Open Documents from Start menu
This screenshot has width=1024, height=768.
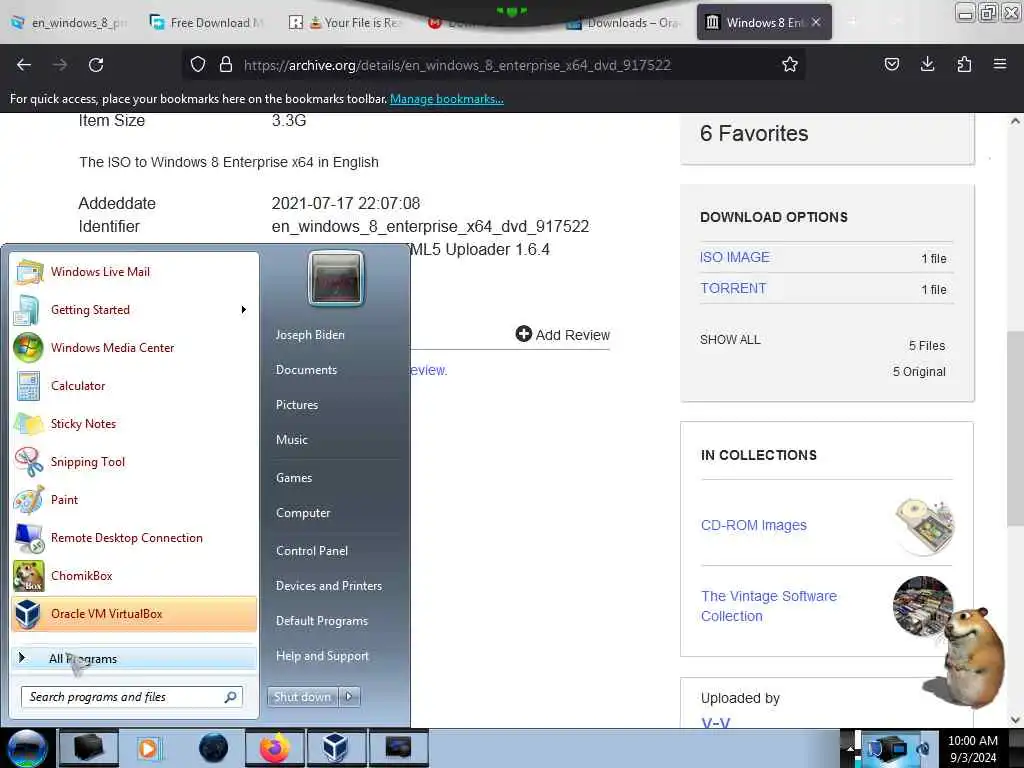[306, 370]
